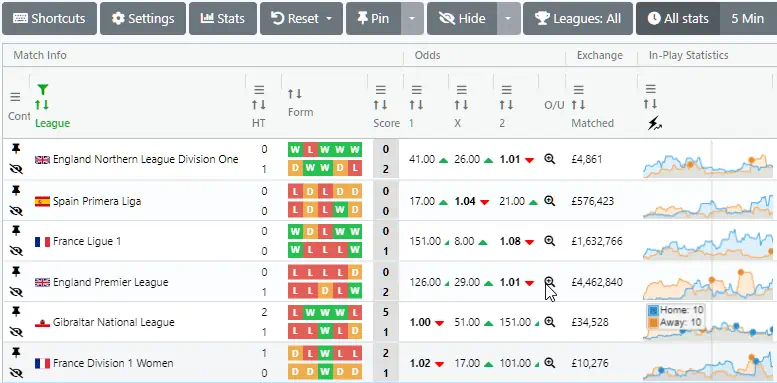777x383 pixels.
Task: Sort by Score column arrows
Action: [x=381, y=105]
